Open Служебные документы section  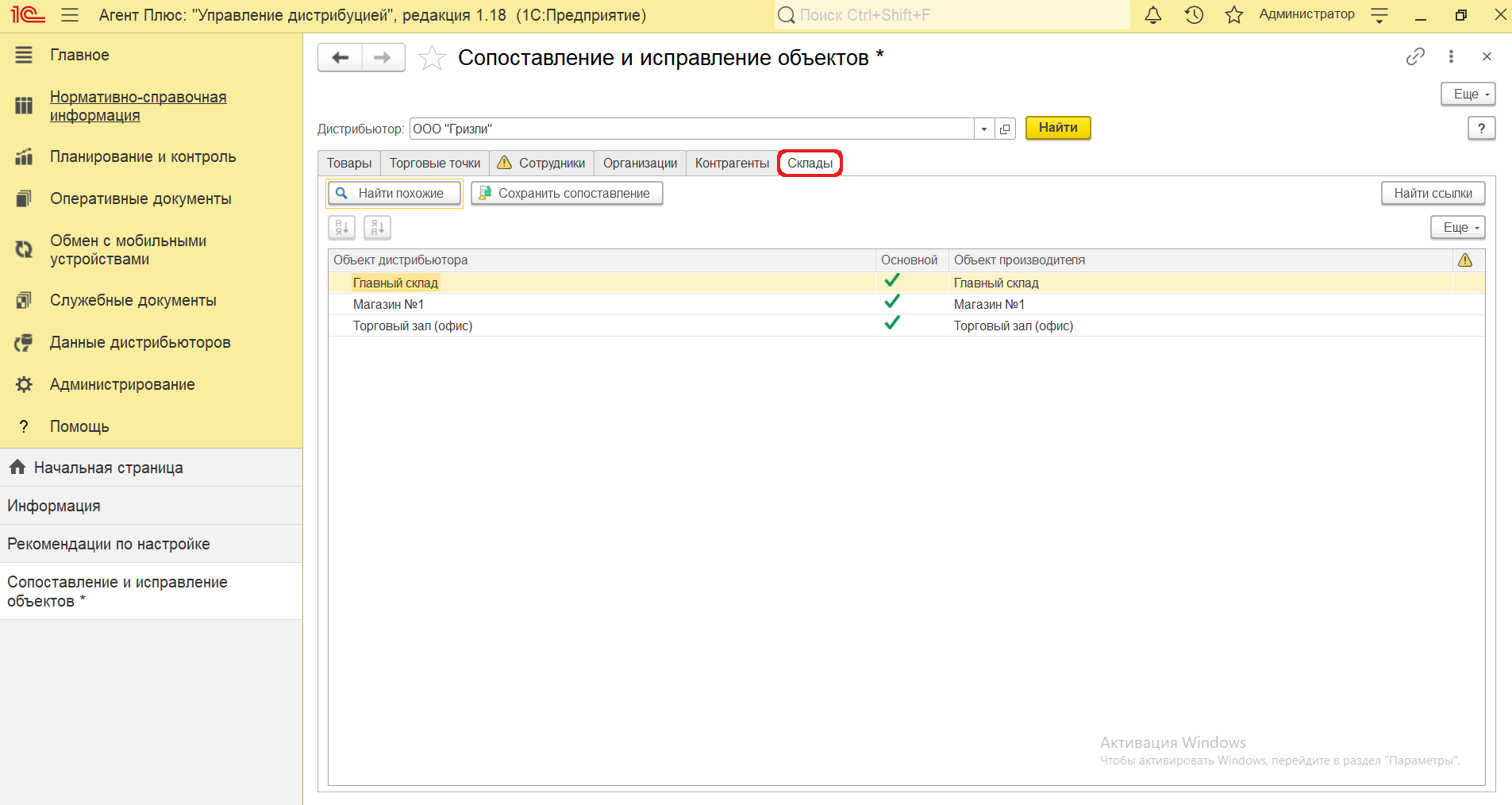[133, 300]
